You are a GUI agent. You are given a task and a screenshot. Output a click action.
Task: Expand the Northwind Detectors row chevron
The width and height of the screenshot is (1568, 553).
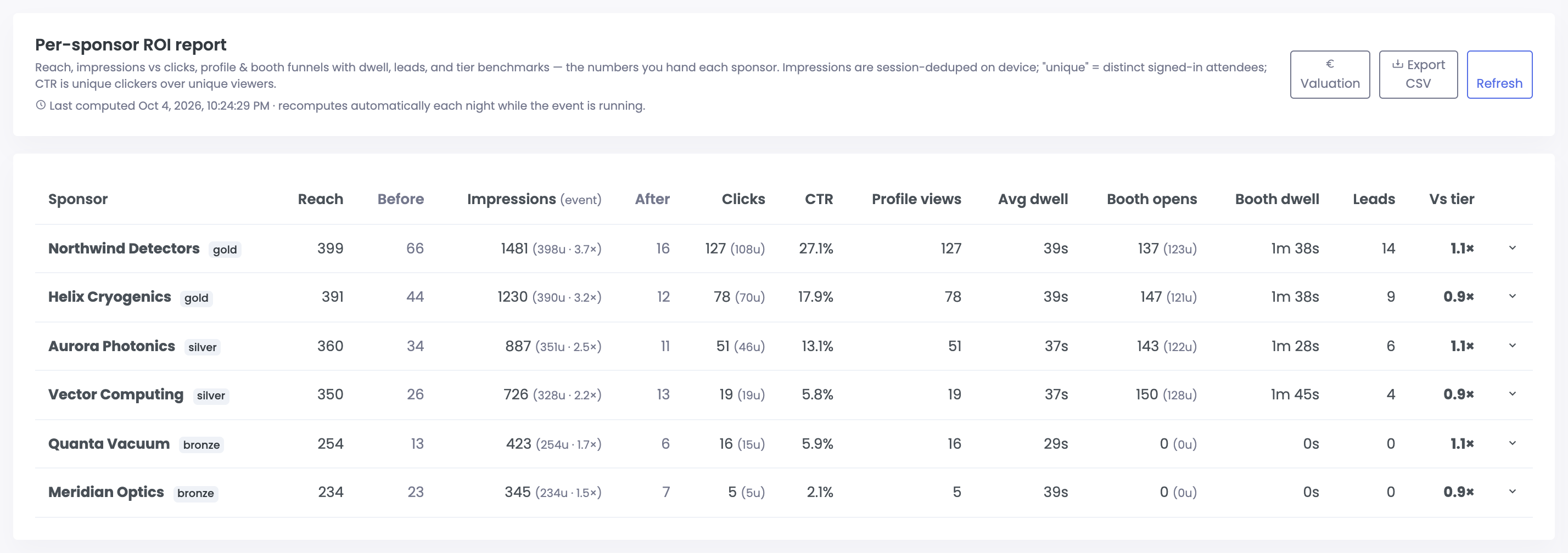click(1512, 248)
